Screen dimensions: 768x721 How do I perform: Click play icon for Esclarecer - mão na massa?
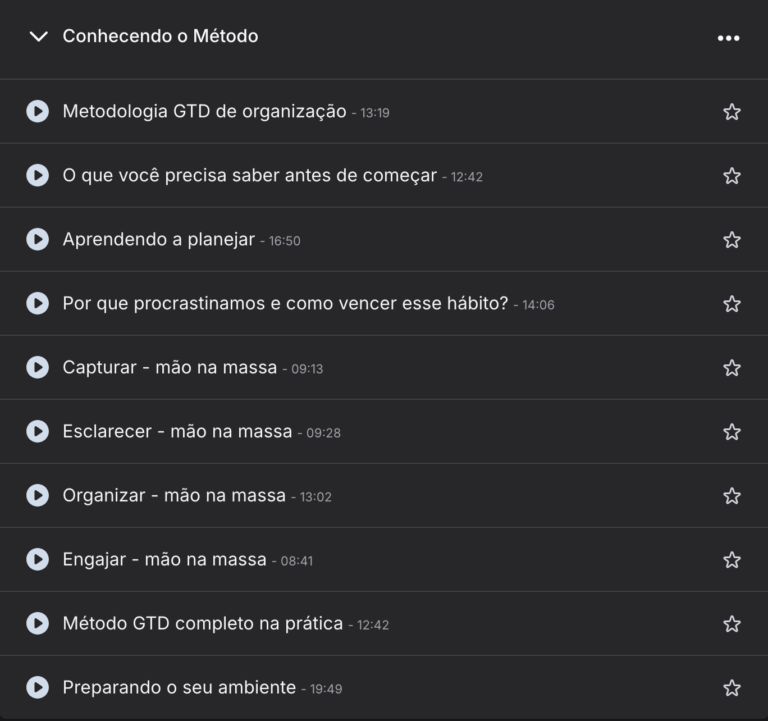(x=37, y=431)
